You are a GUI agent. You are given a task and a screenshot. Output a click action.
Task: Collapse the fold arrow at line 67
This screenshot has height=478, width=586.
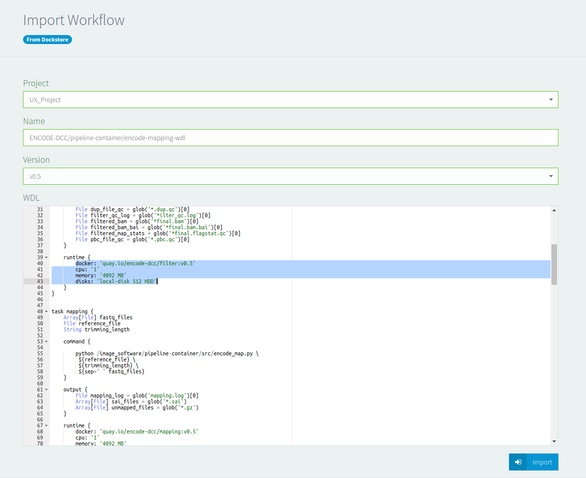click(46, 426)
